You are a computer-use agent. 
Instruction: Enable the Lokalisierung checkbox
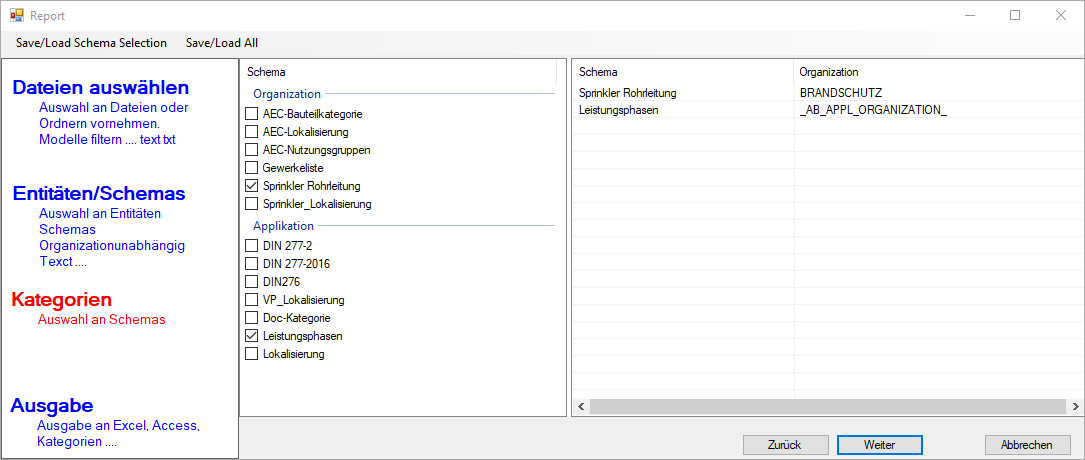coord(251,354)
